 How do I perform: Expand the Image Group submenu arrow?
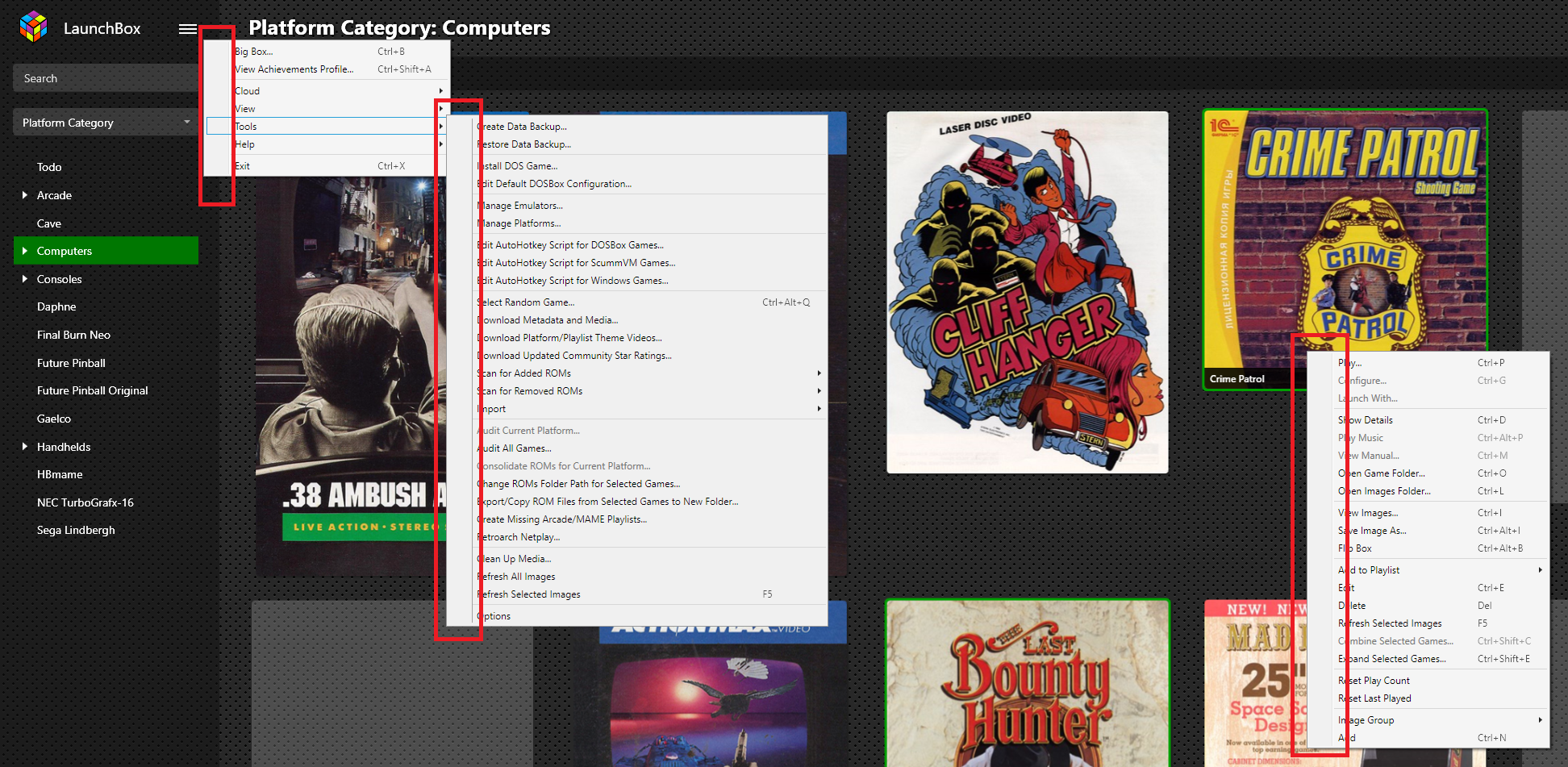pyautogui.click(x=1540, y=720)
